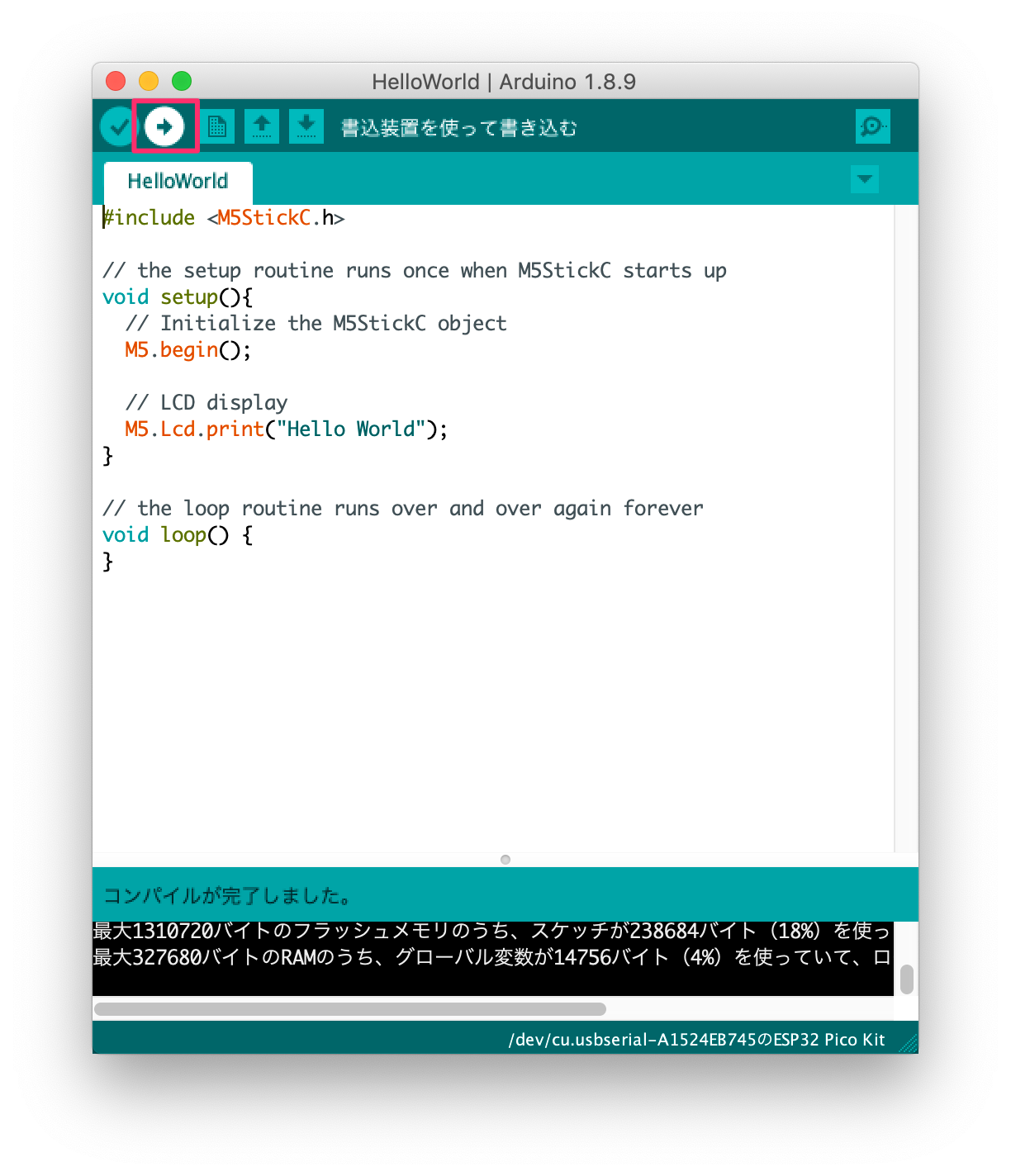Expand the tab dropdown menu arrow
Image resolution: width=1011 pixels, height=1176 pixels.
[x=865, y=179]
